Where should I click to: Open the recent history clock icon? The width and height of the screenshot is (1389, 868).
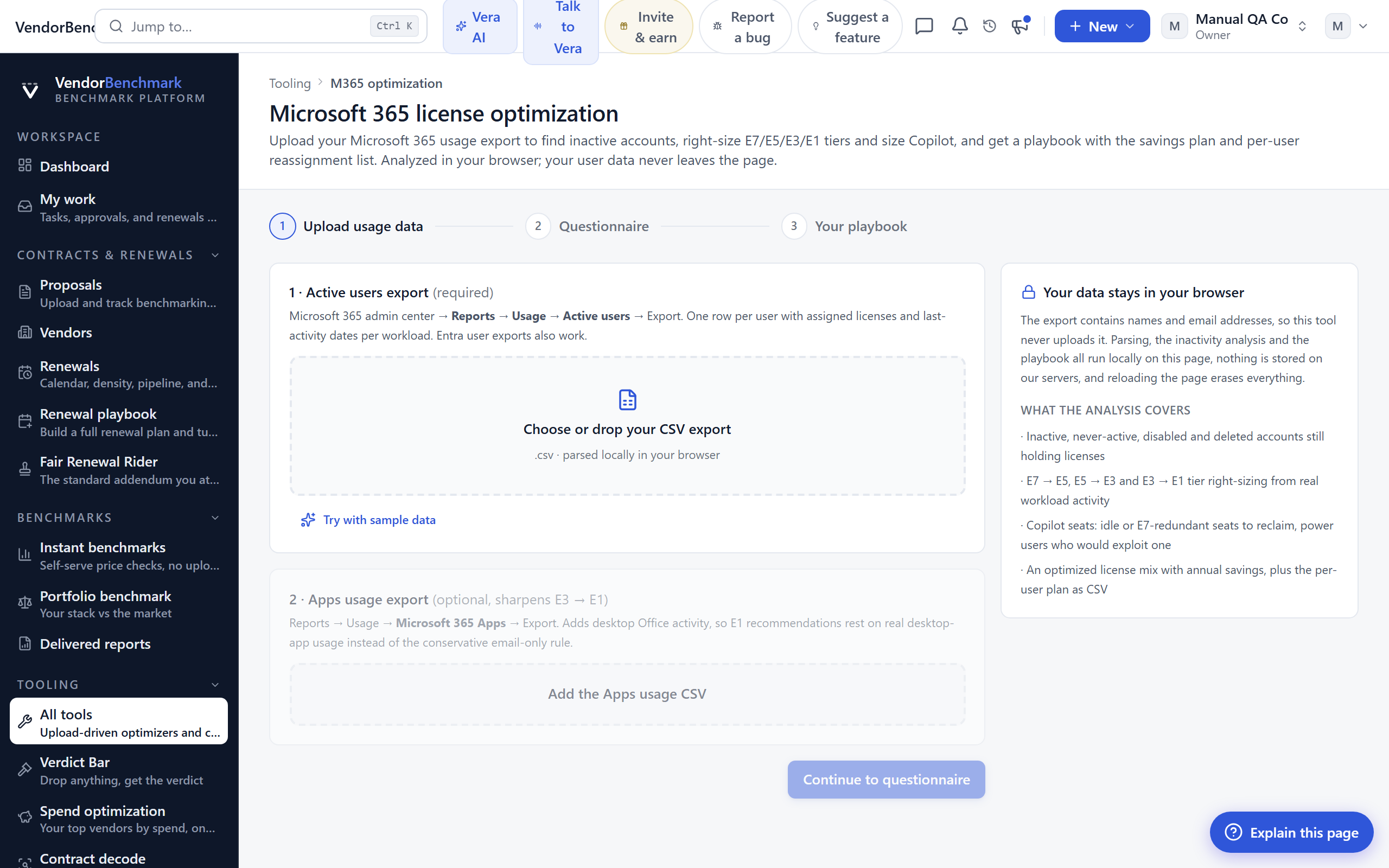(990, 27)
